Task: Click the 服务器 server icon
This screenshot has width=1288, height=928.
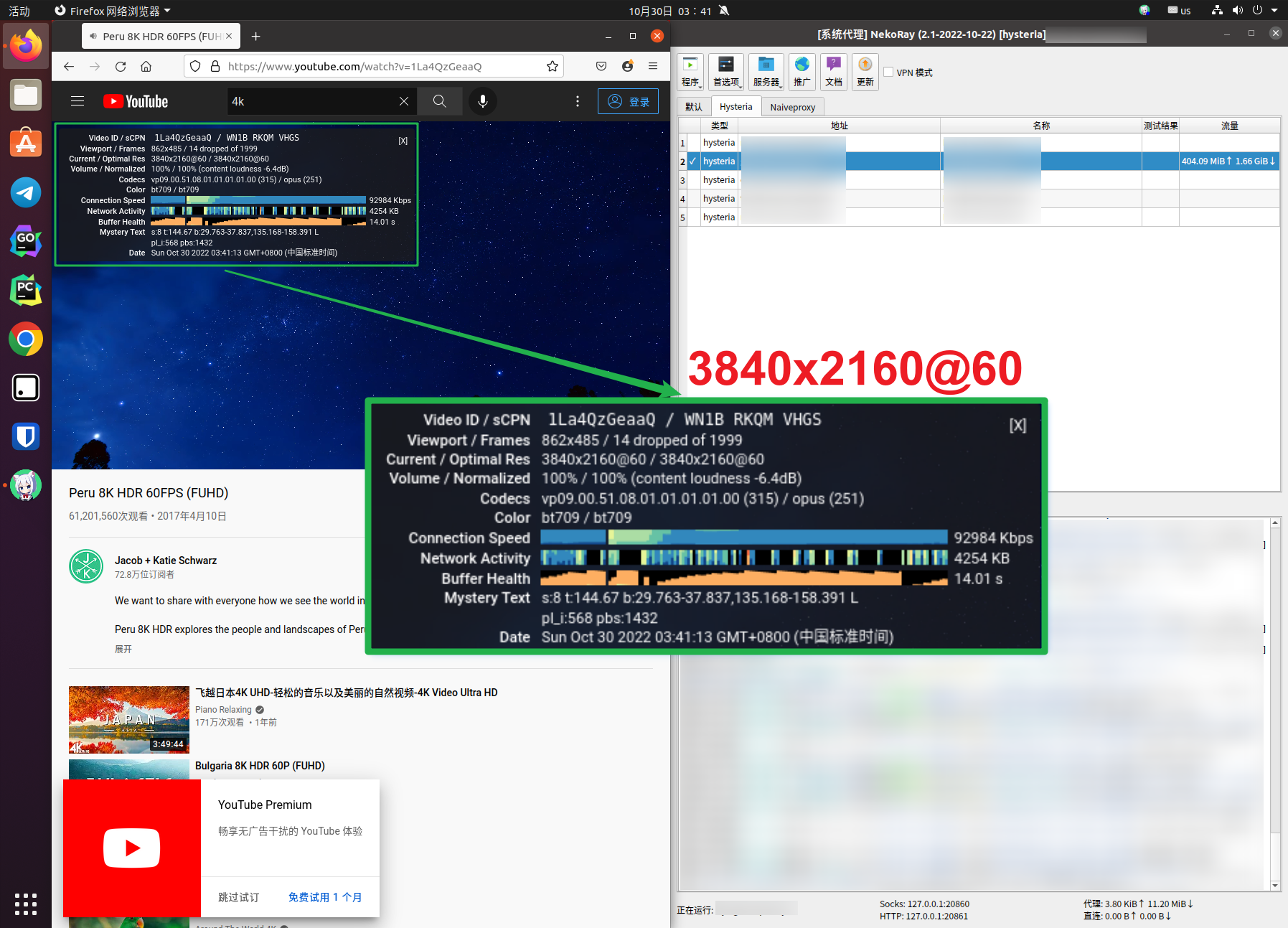Action: [x=766, y=72]
